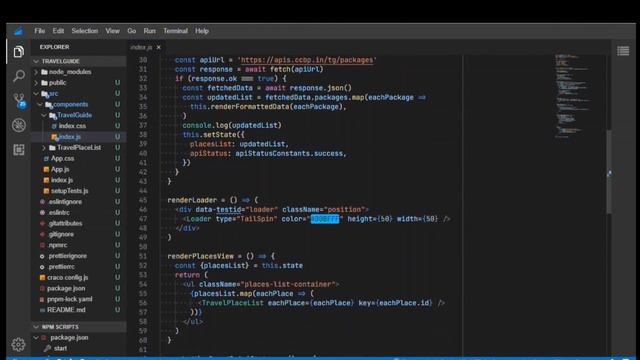Open the Source Control view
This screenshot has width=640, height=360.
click(x=19, y=100)
